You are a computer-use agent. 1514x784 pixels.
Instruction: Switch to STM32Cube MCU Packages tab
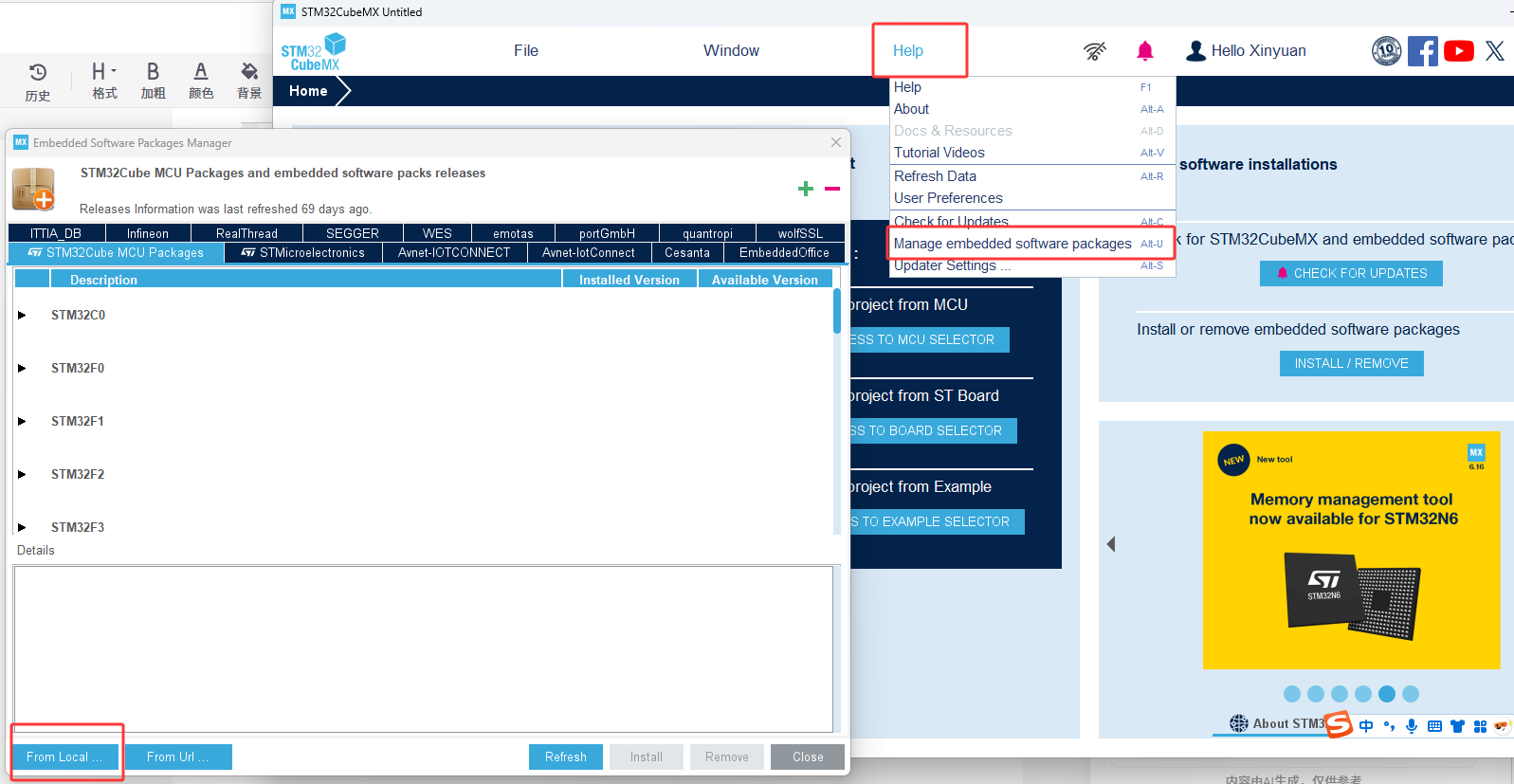pos(117,253)
